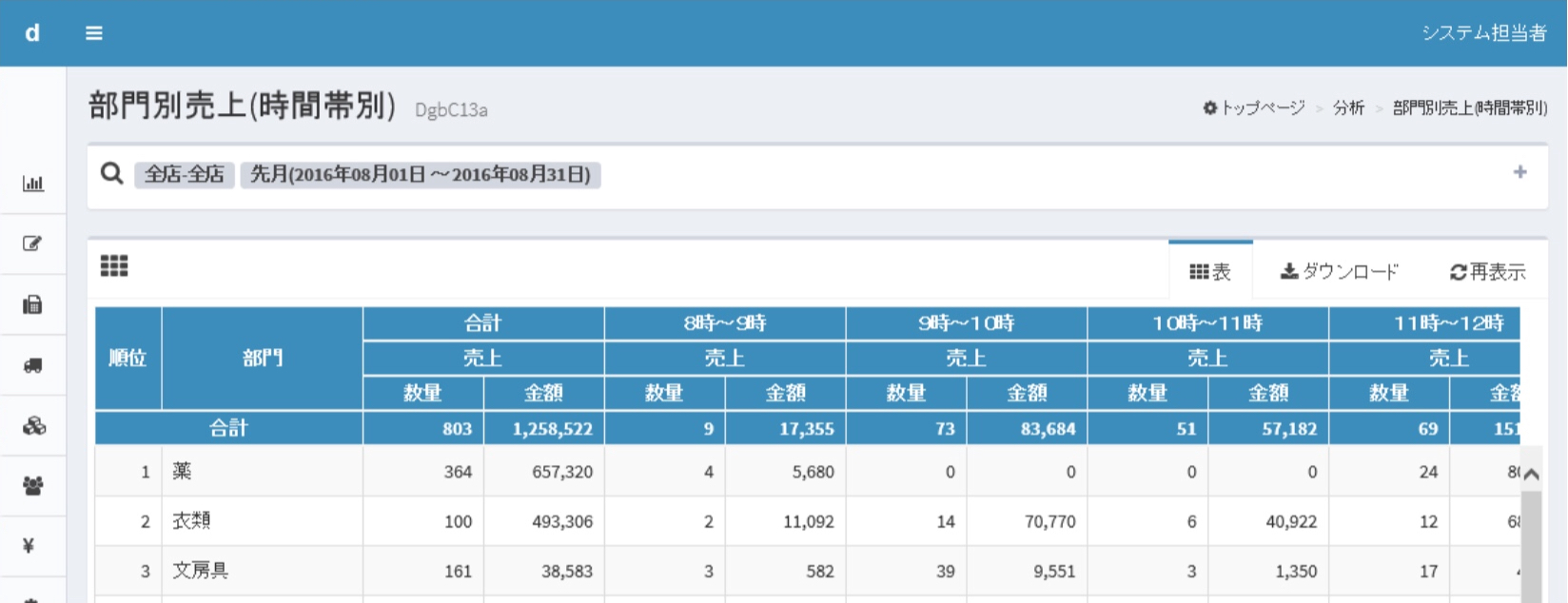Open the bar chart analysis sidebar icon
Screen dimensions: 1568x603
pyautogui.click(x=33, y=184)
